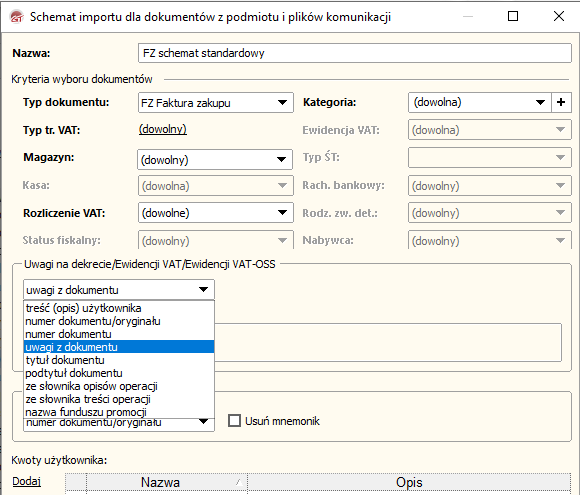Image resolution: width=580 pixels, height=495 pixels.
Task: Click the Dodaj link
Action: pyautogui.click(x=26, y=481)
